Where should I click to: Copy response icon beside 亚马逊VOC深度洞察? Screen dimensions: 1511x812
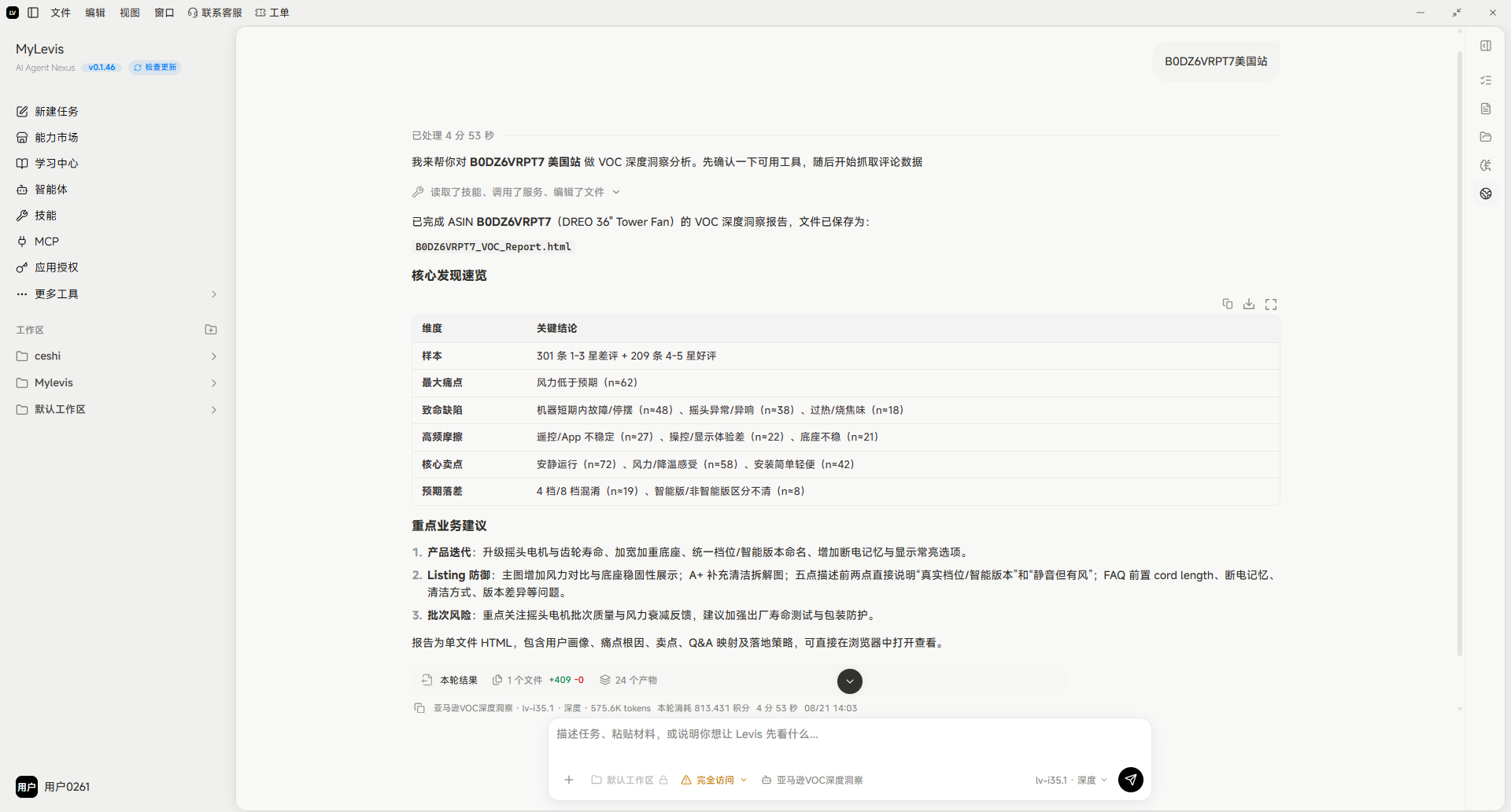tap(419, 708)
